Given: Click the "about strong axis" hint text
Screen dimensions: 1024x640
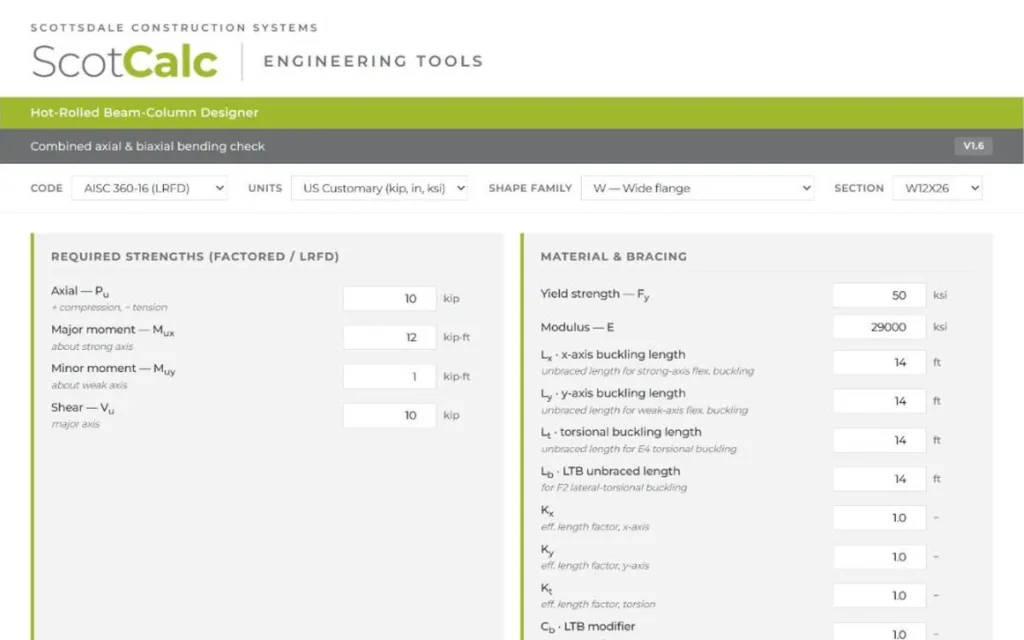Looking at the screenshot, I should [x=92, y=347].
